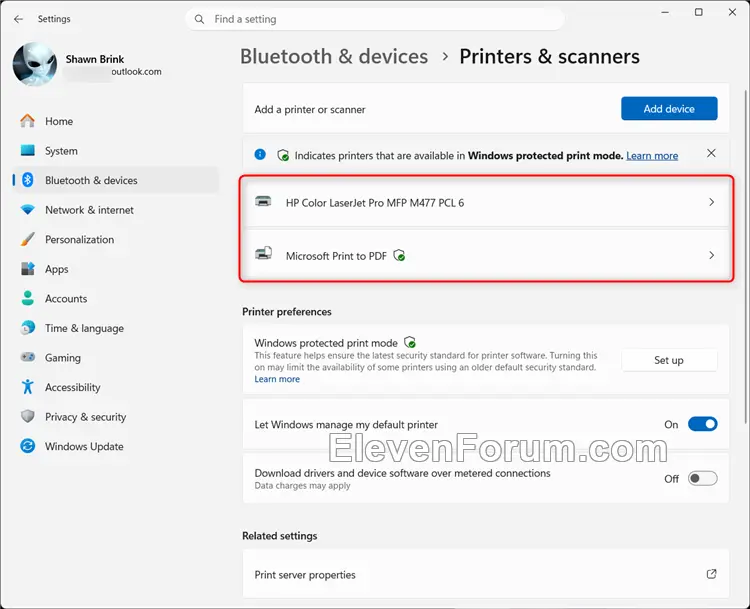Image resolution: width=750 pixels, height=609 pixels.
Task: Click external link icon for Print server properties
Action: click(x=711, y=574)
